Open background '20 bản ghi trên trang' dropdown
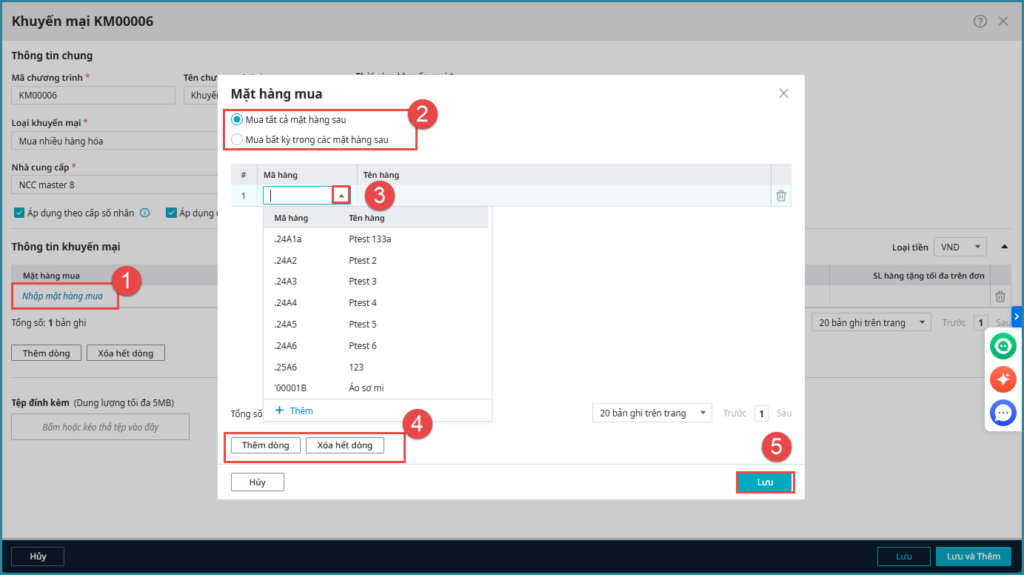The height and width of the screenshot is (575, 1024). pyautogui.click(x=871, y=323)
